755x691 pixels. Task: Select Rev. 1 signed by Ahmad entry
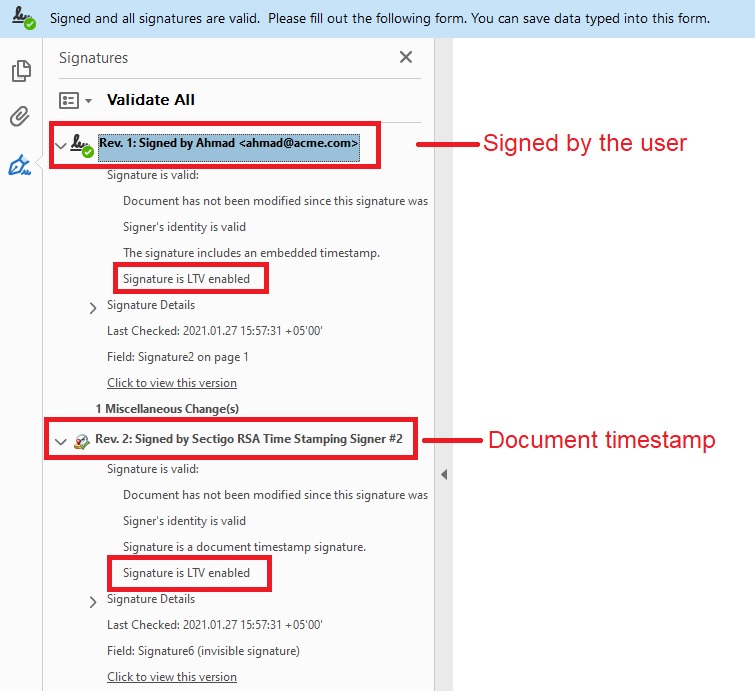pyautogui.click(x=228, y=144)
